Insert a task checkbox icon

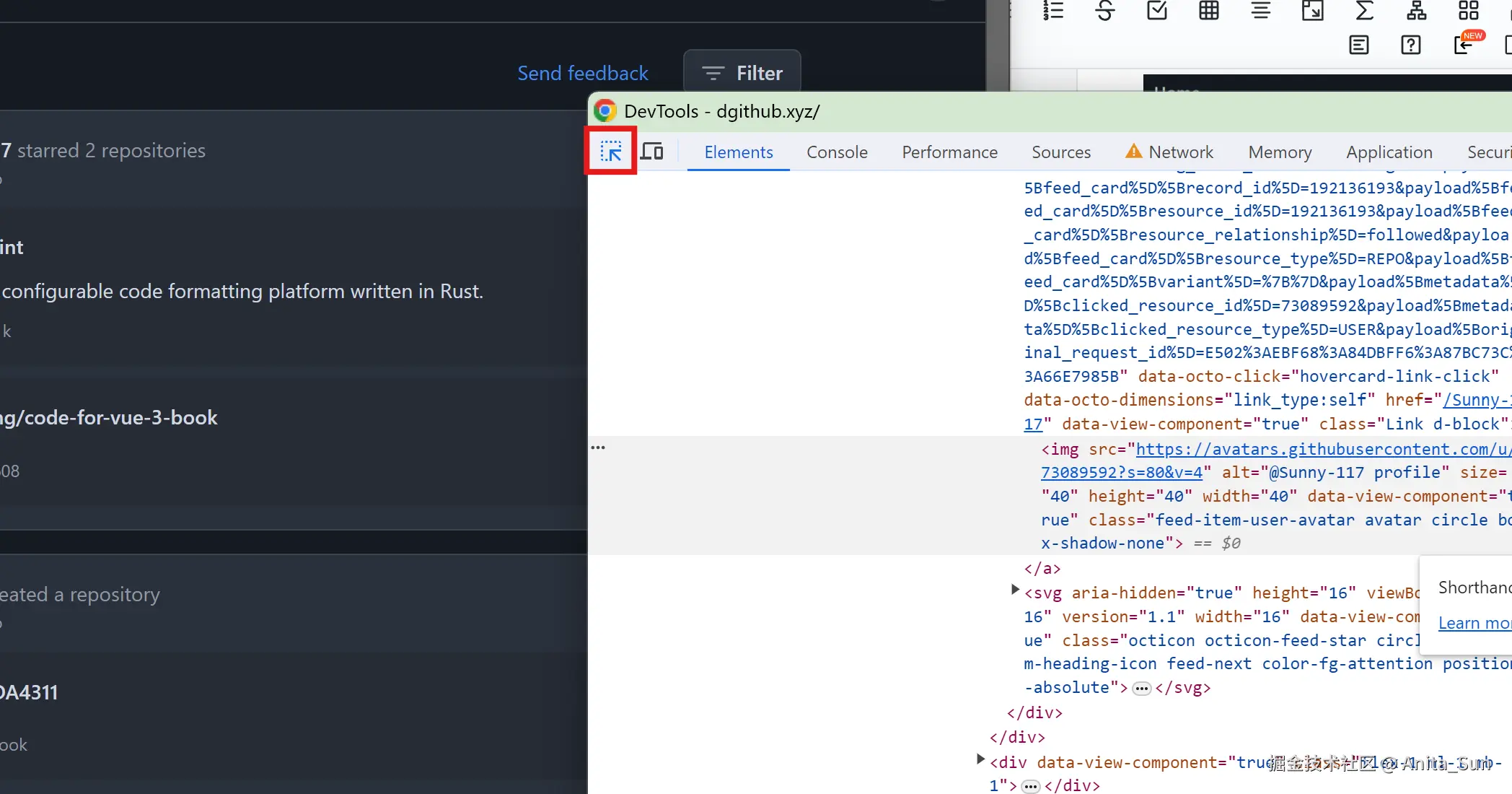[1157, 11]
